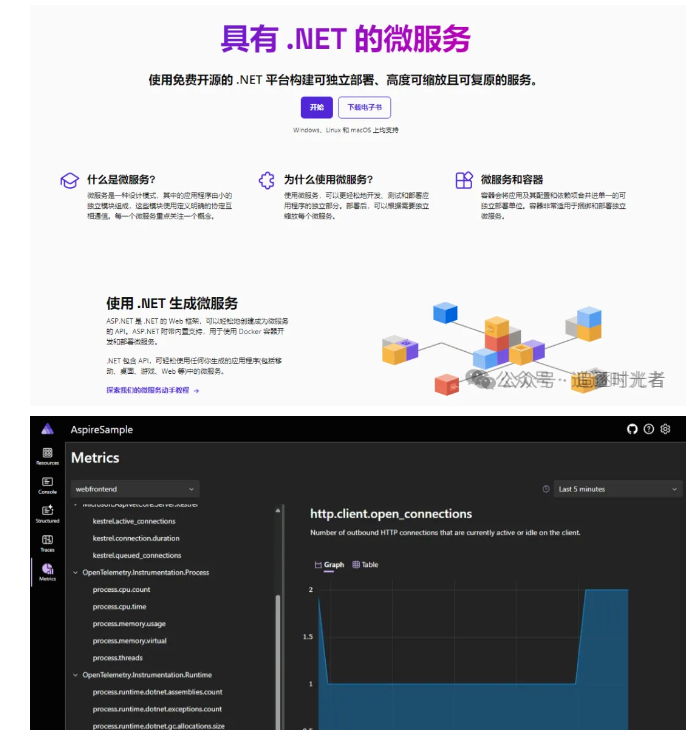Select process.cpu.time metric
The height and width of the screenshot is (730, 700).
tap(119, 607)
